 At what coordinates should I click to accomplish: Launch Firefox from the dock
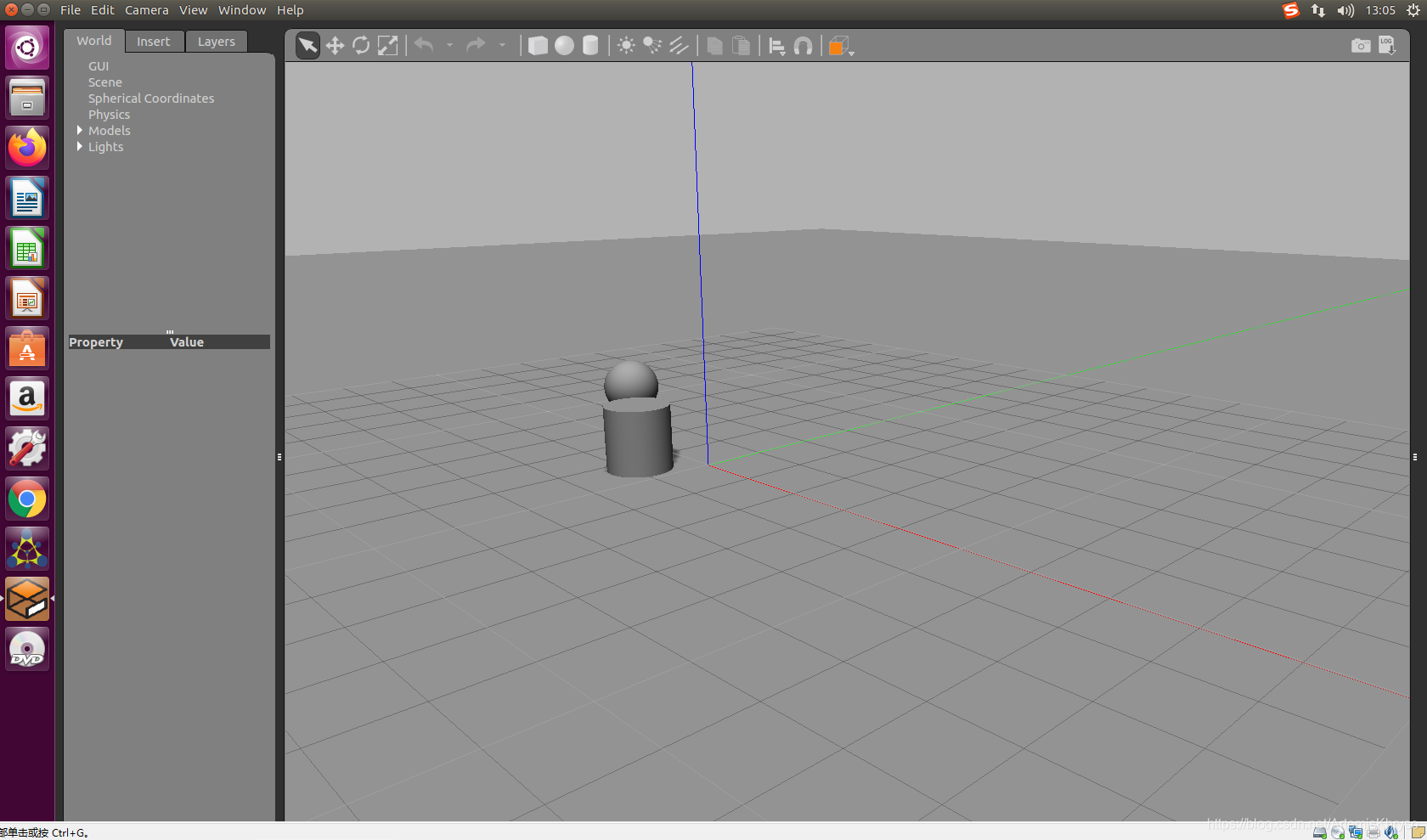pos(27,148)
